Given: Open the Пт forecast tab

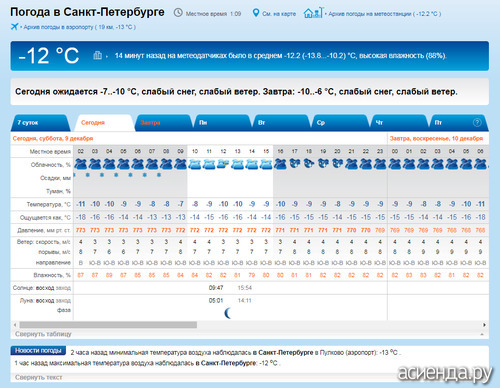Looking at the screenshot, I should (459, 123).
